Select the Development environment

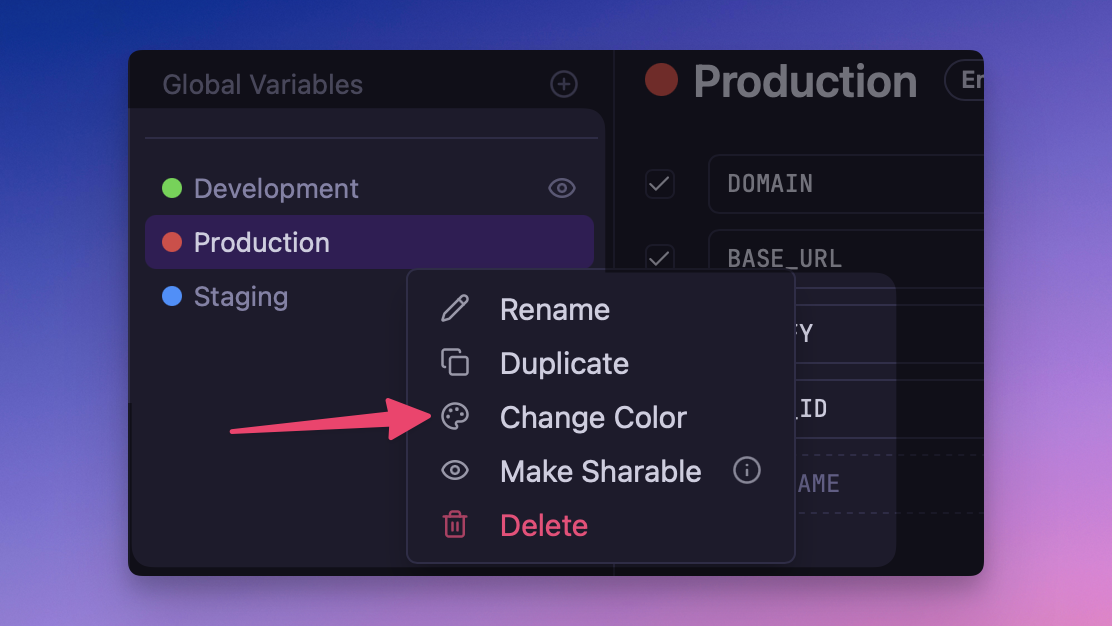tap(276, 188)
